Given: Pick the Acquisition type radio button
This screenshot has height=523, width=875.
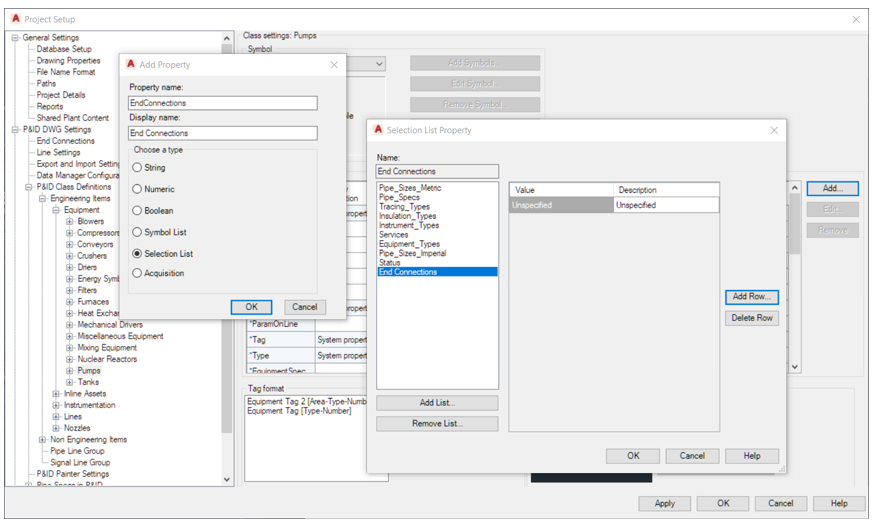Looking at the screenshot, I should [137, 273].
